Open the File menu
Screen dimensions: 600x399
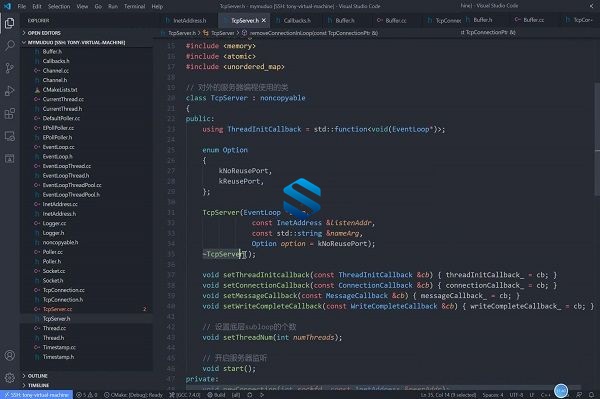click(22, 6)
